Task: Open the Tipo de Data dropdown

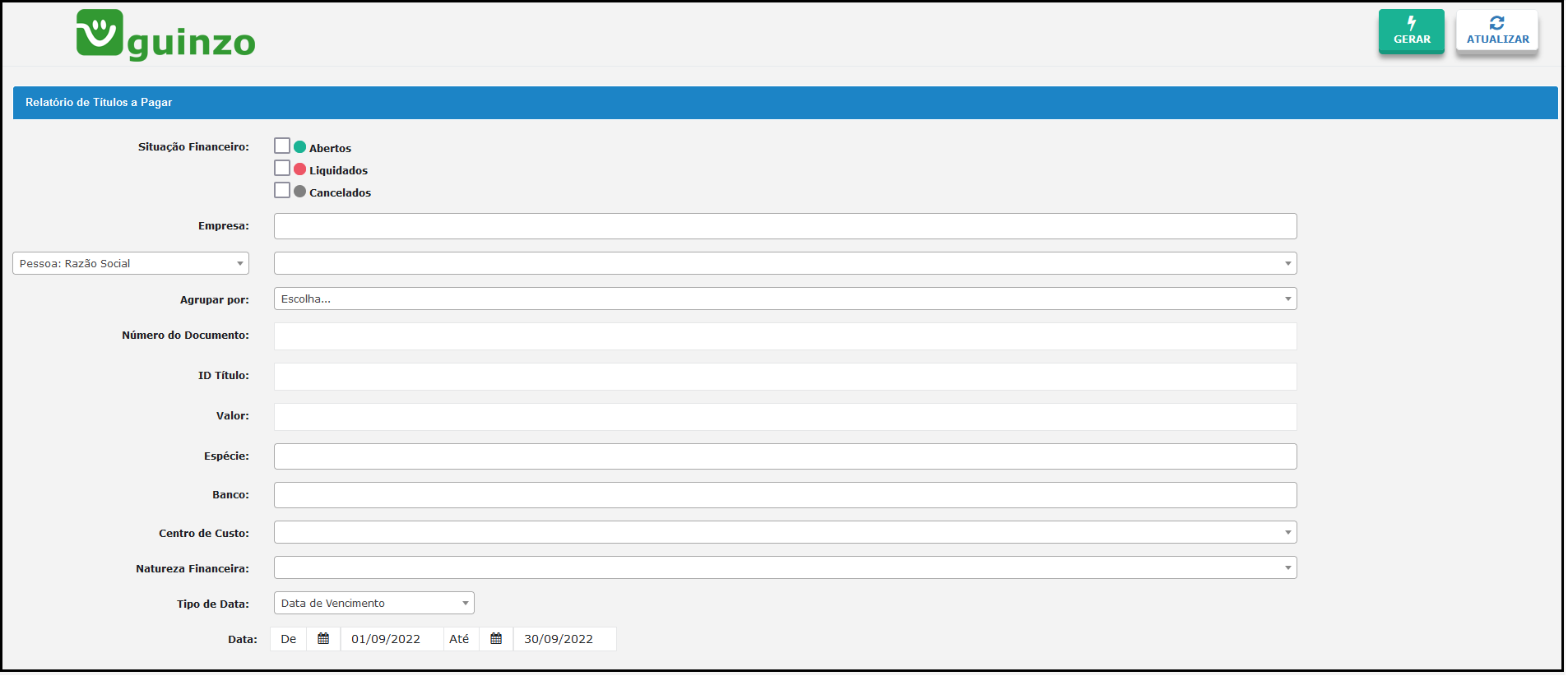Action: pos(374,603)
